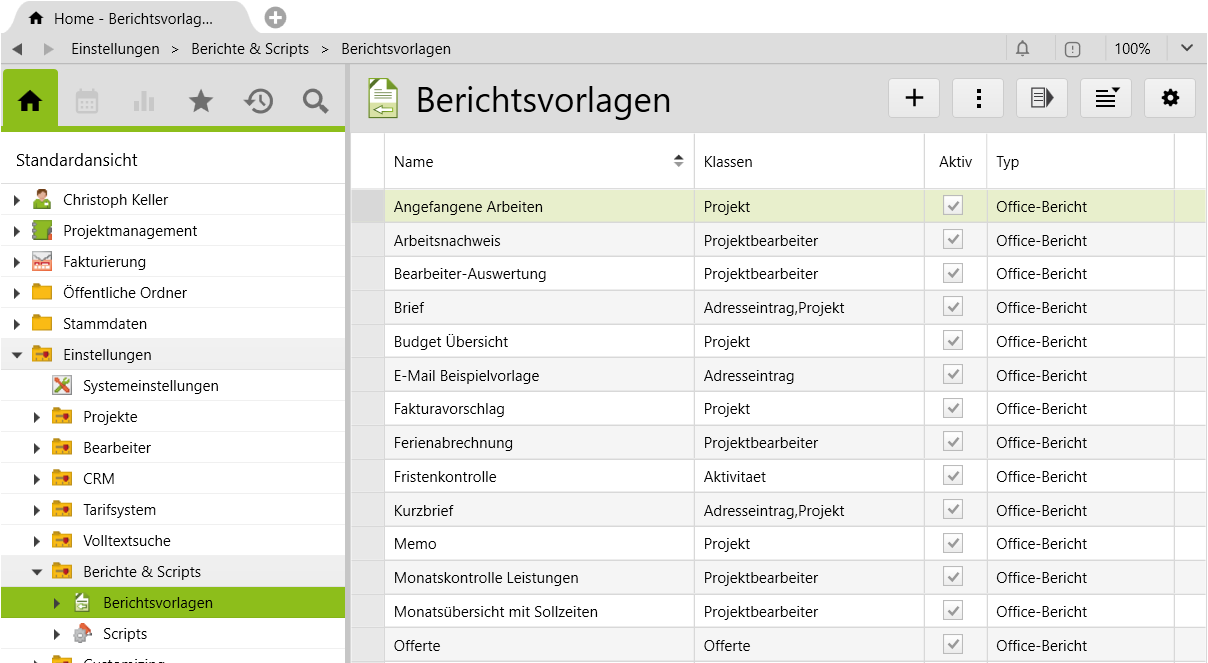The width and height of the screenshot is (1208, 663).
Task: Switch to Home - Berichtsvorlagen tab
Action: (132, 18)
